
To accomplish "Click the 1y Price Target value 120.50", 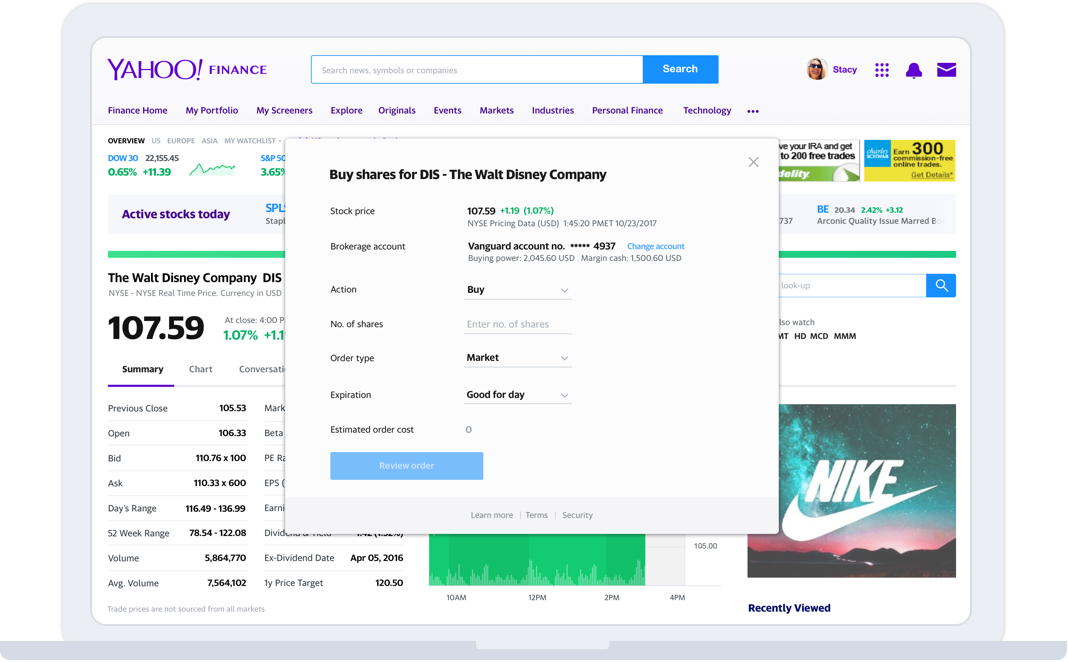I will click(389, 583).
